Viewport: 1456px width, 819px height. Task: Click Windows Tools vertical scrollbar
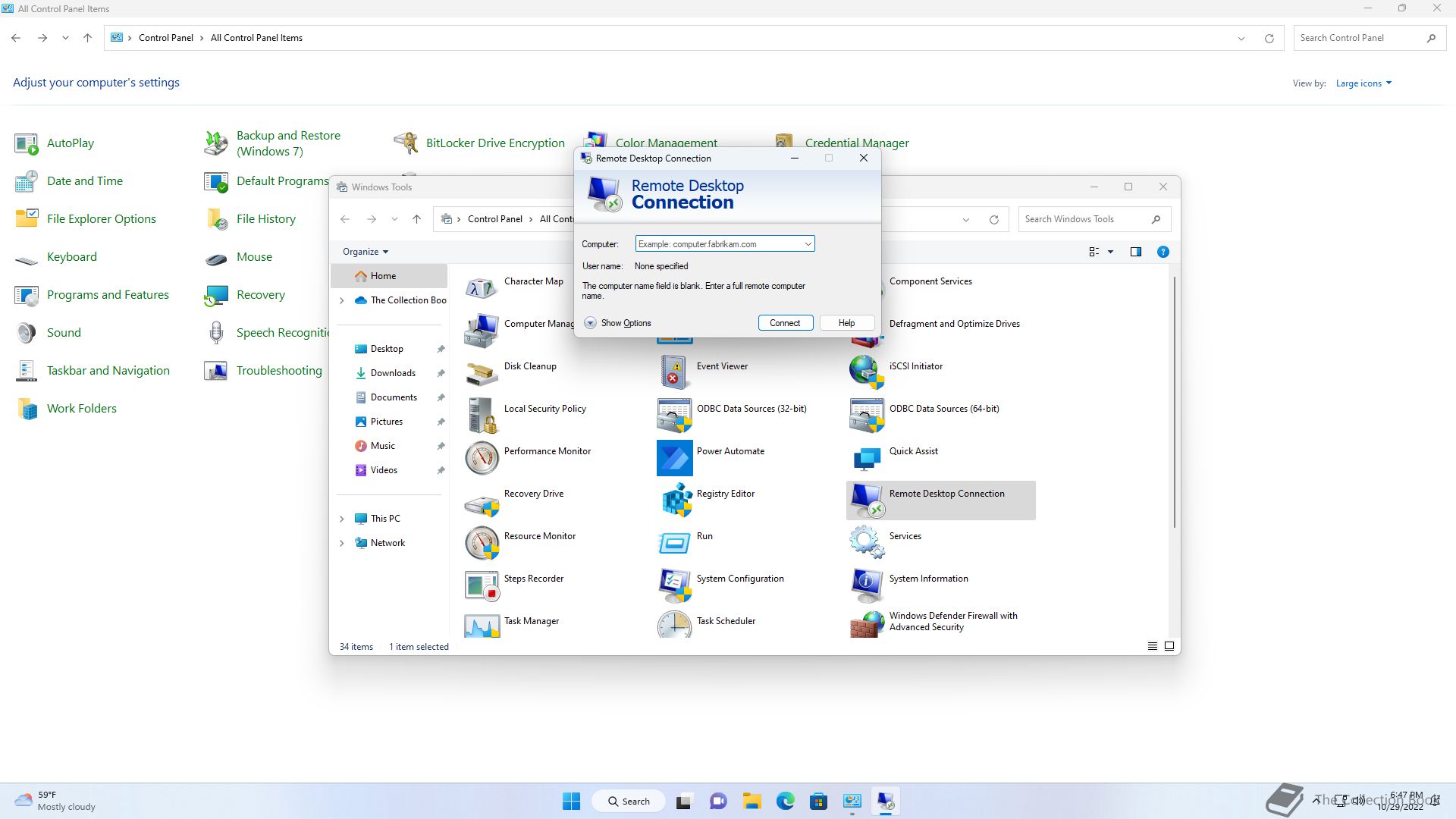pyautogui.click(x=1174, y=402)
